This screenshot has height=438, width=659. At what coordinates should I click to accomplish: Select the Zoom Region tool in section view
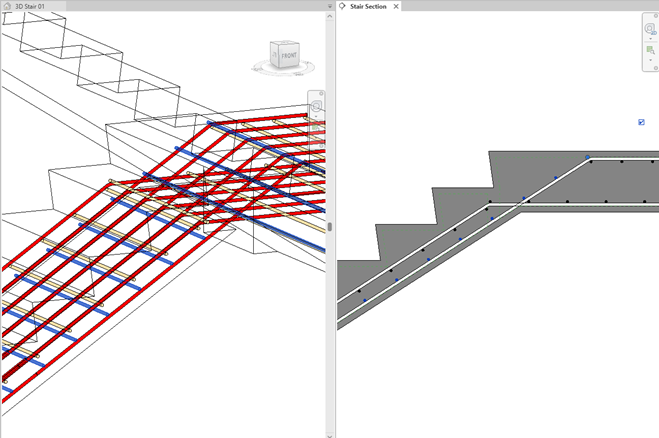point(650,51)
